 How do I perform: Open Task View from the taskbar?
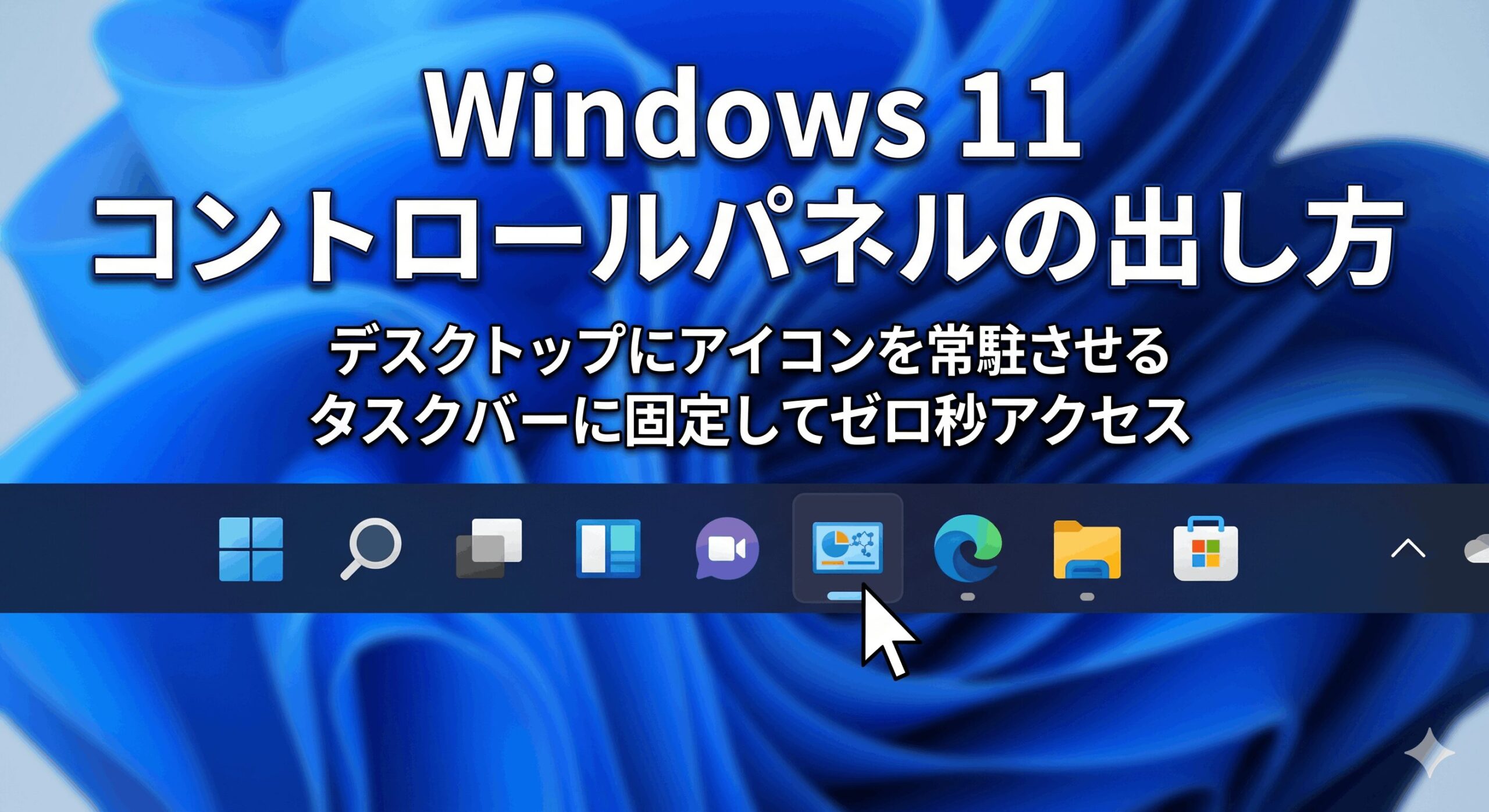click(489, 548)
